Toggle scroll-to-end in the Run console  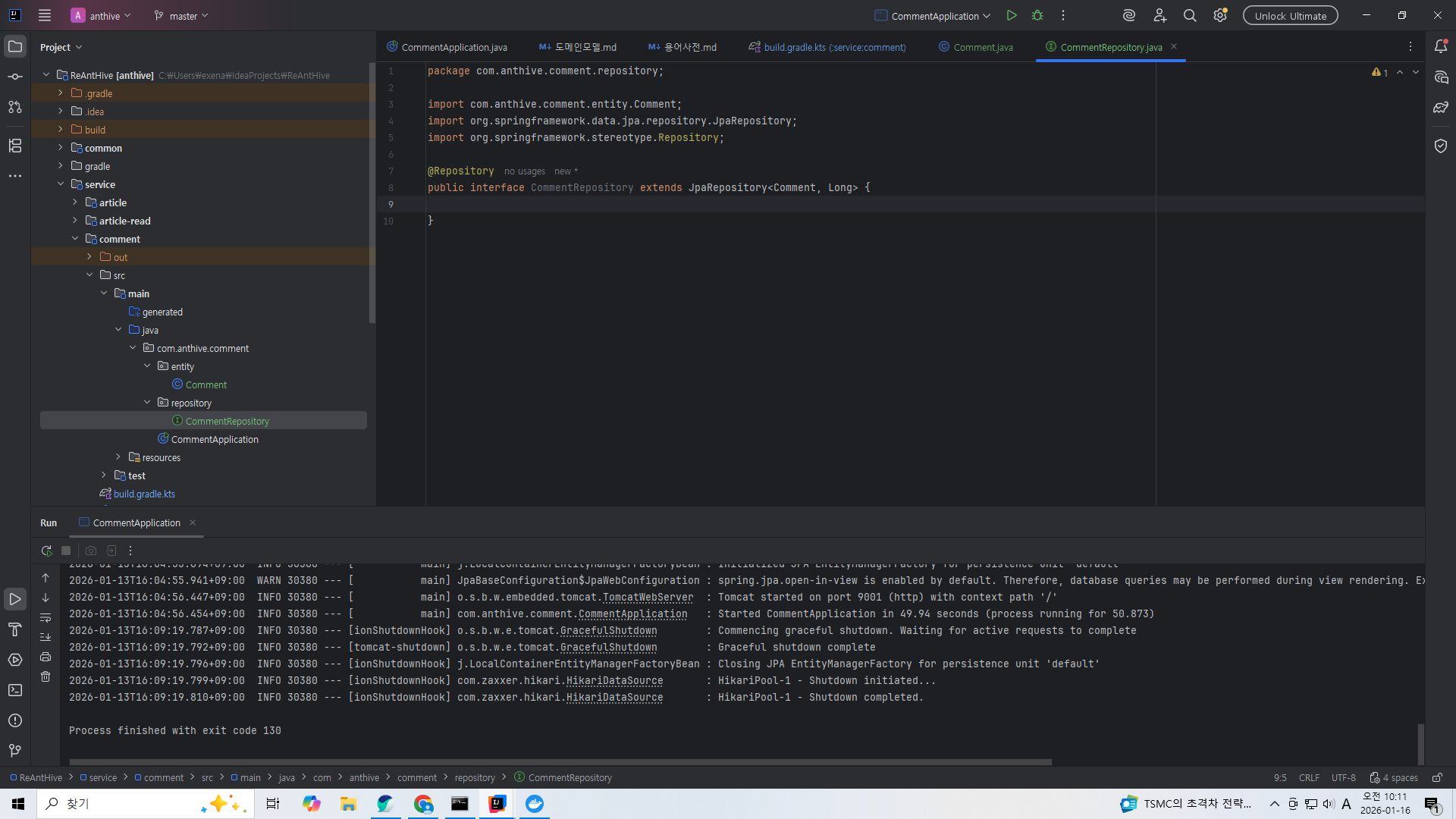45,637
